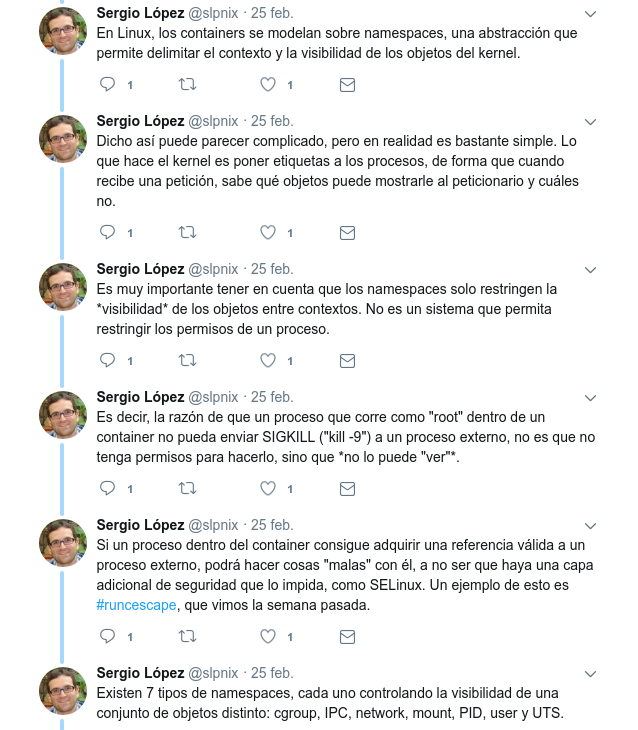The width and height of the screenshot is (638, 730).
Task: Retweet the tweet about SELinux security layer
Action: point(187,636)
